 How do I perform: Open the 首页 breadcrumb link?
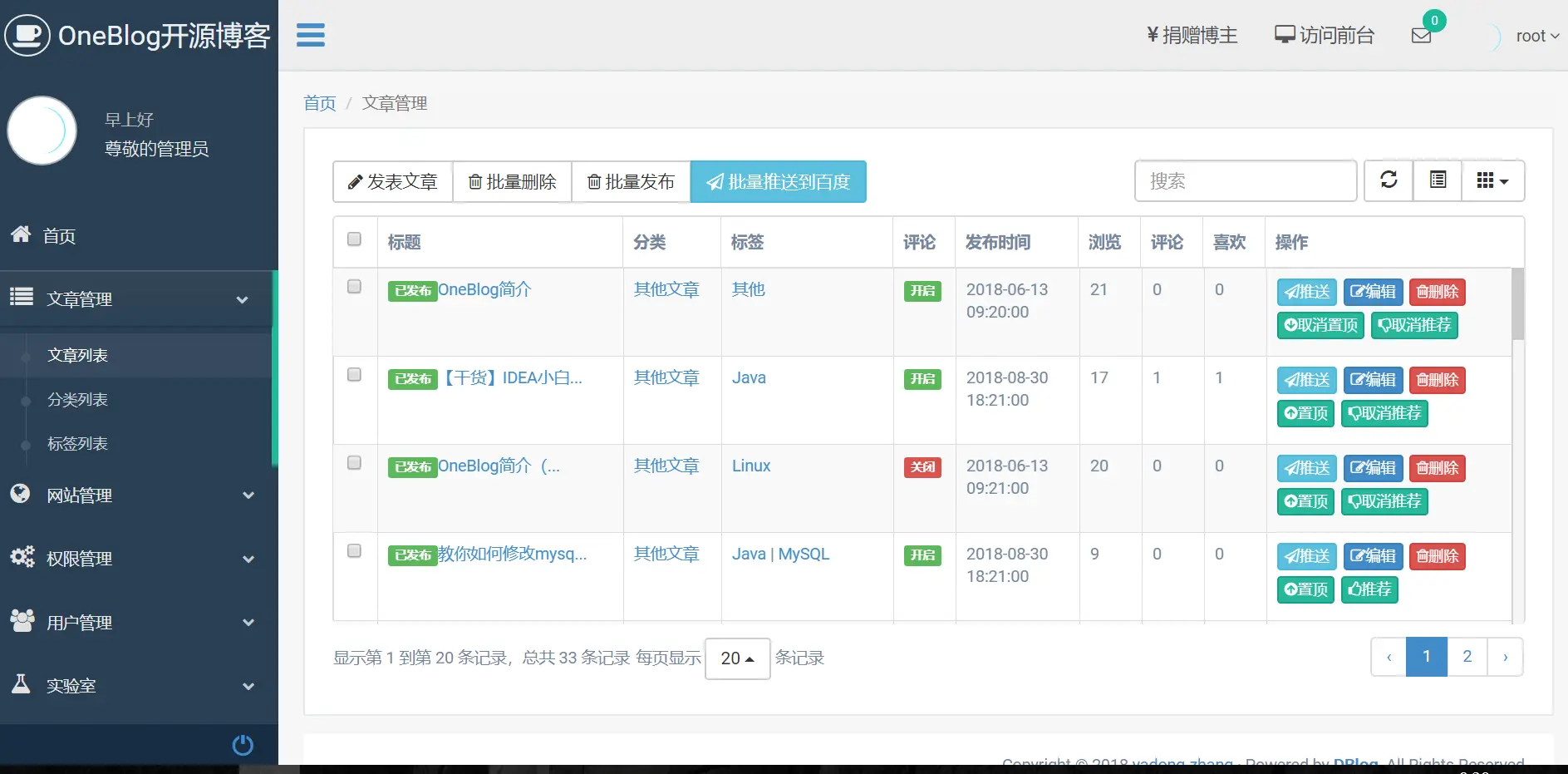click(x=319, y=102)
